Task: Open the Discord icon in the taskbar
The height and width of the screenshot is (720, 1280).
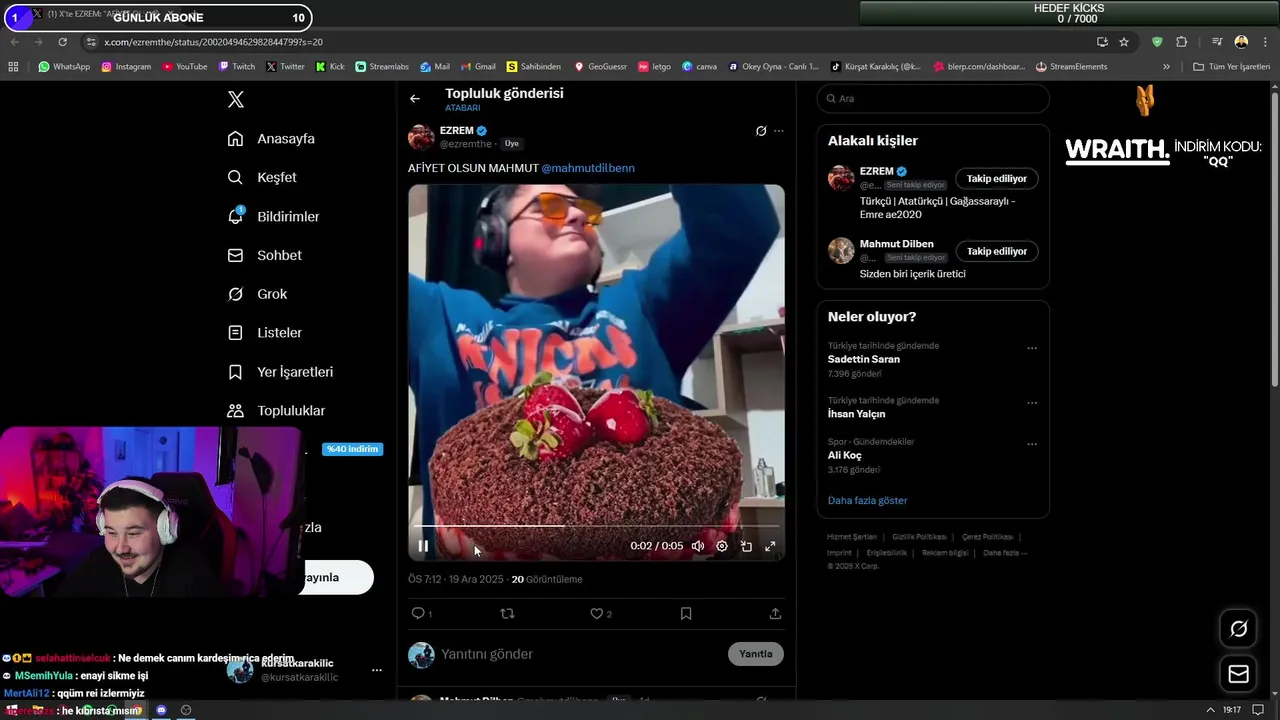Action: (161, 710)
